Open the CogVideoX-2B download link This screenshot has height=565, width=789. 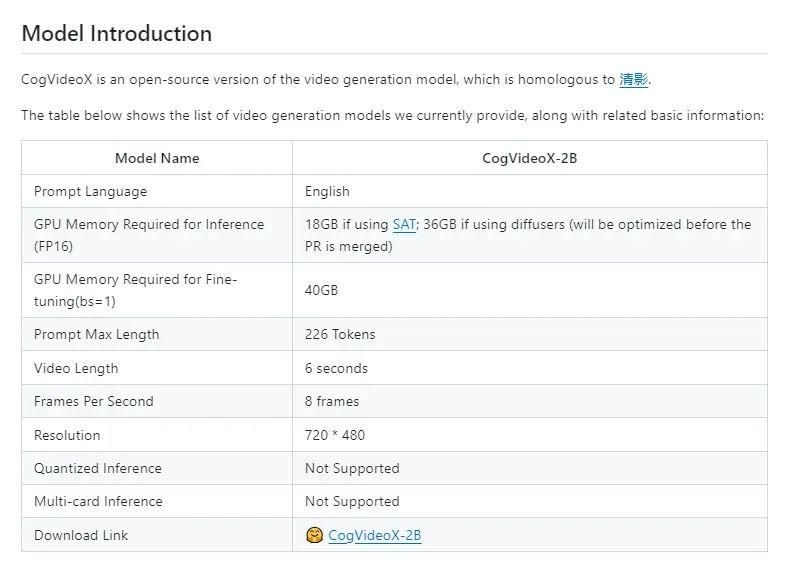[x=374, y=535]
